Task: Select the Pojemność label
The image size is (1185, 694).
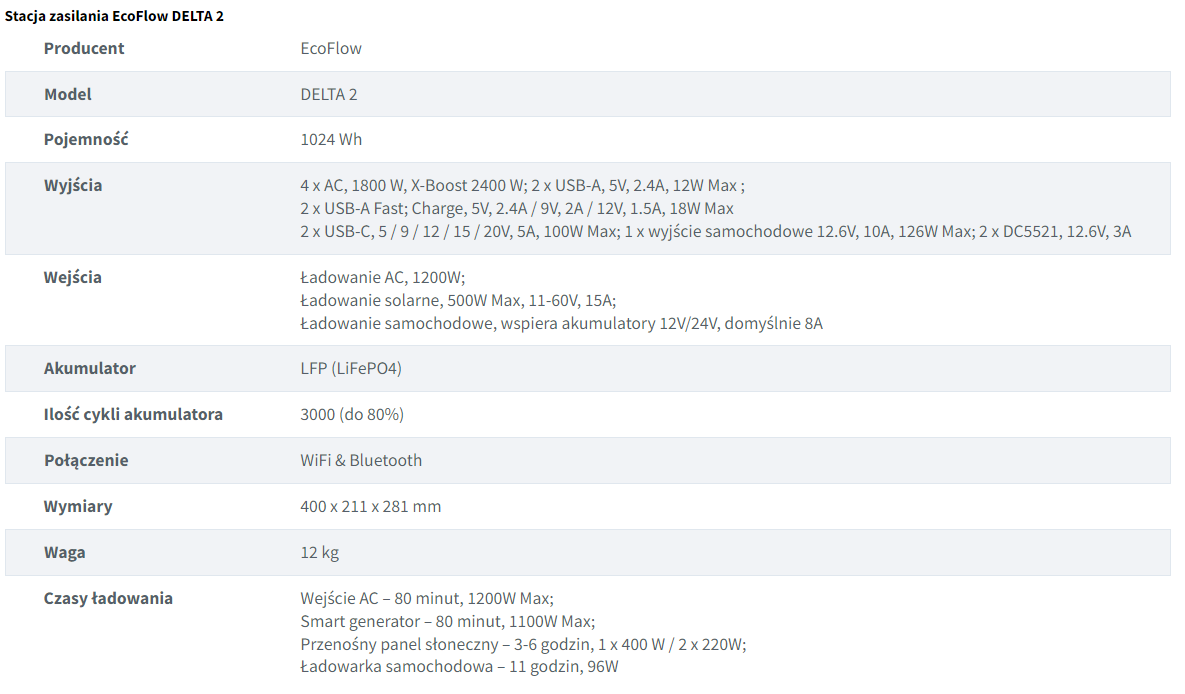Action: click(x=86, y=140)
